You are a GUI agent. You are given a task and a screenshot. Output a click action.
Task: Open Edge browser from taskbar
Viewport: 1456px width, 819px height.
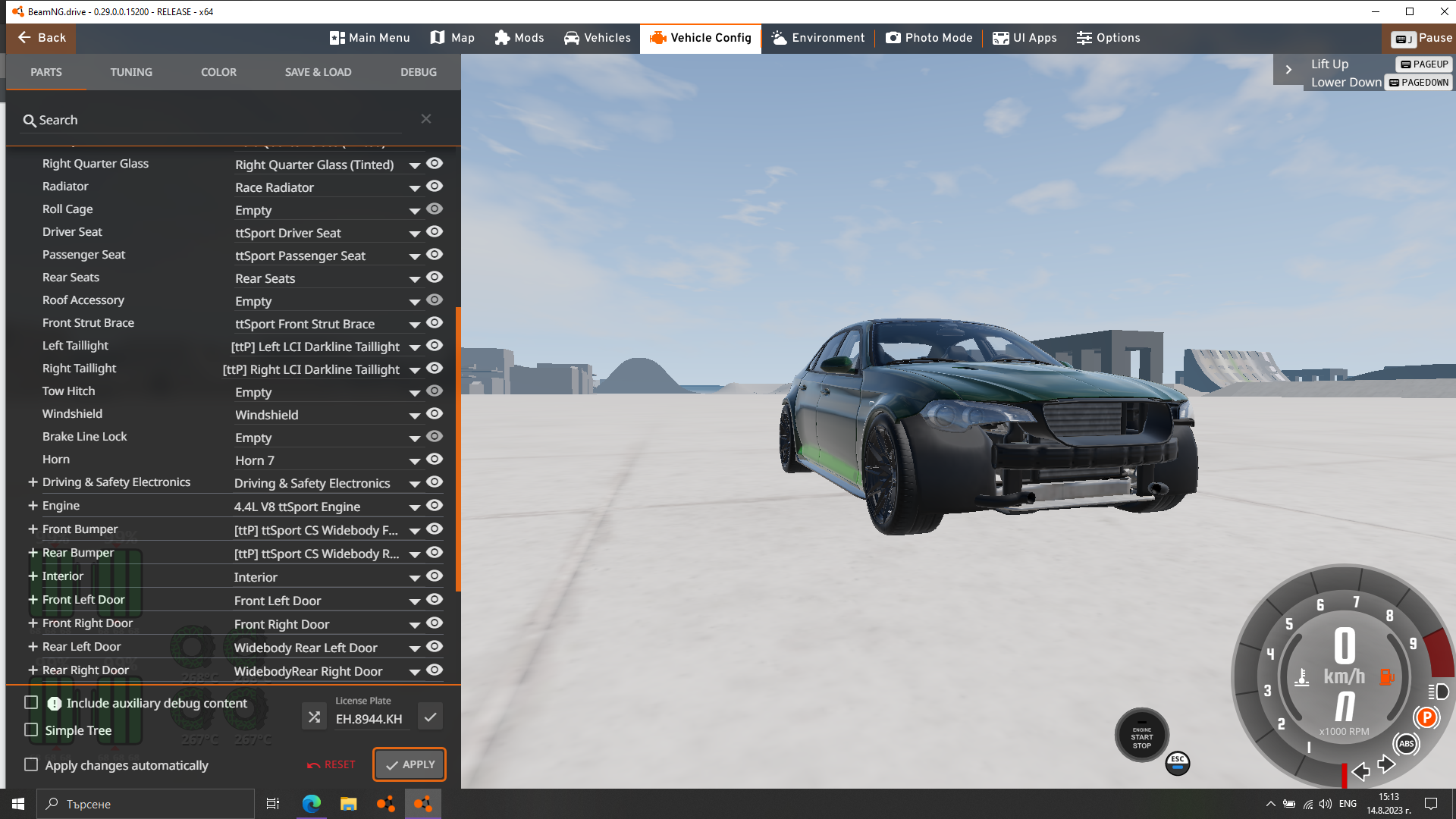[x=312, y=804]
